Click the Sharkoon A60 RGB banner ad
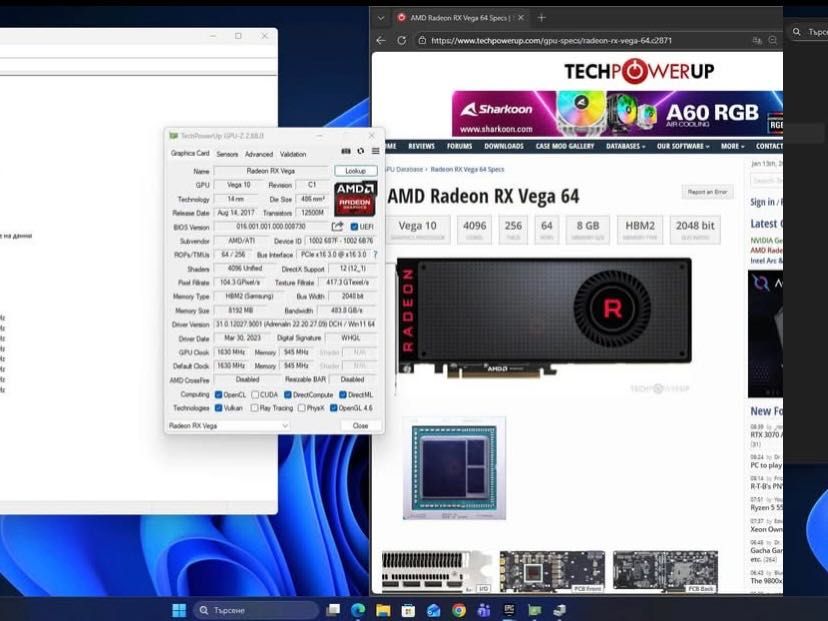828x621 pixels. tap(617, 114)
